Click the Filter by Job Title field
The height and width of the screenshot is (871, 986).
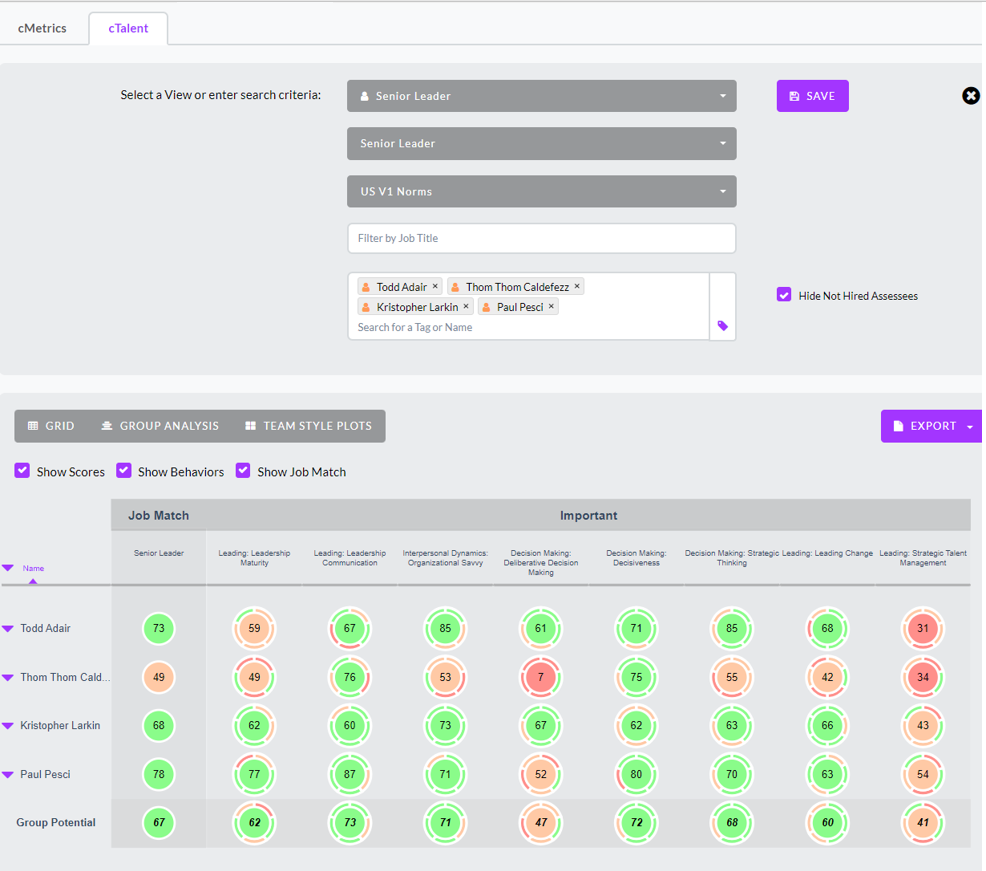coord(540,238)
